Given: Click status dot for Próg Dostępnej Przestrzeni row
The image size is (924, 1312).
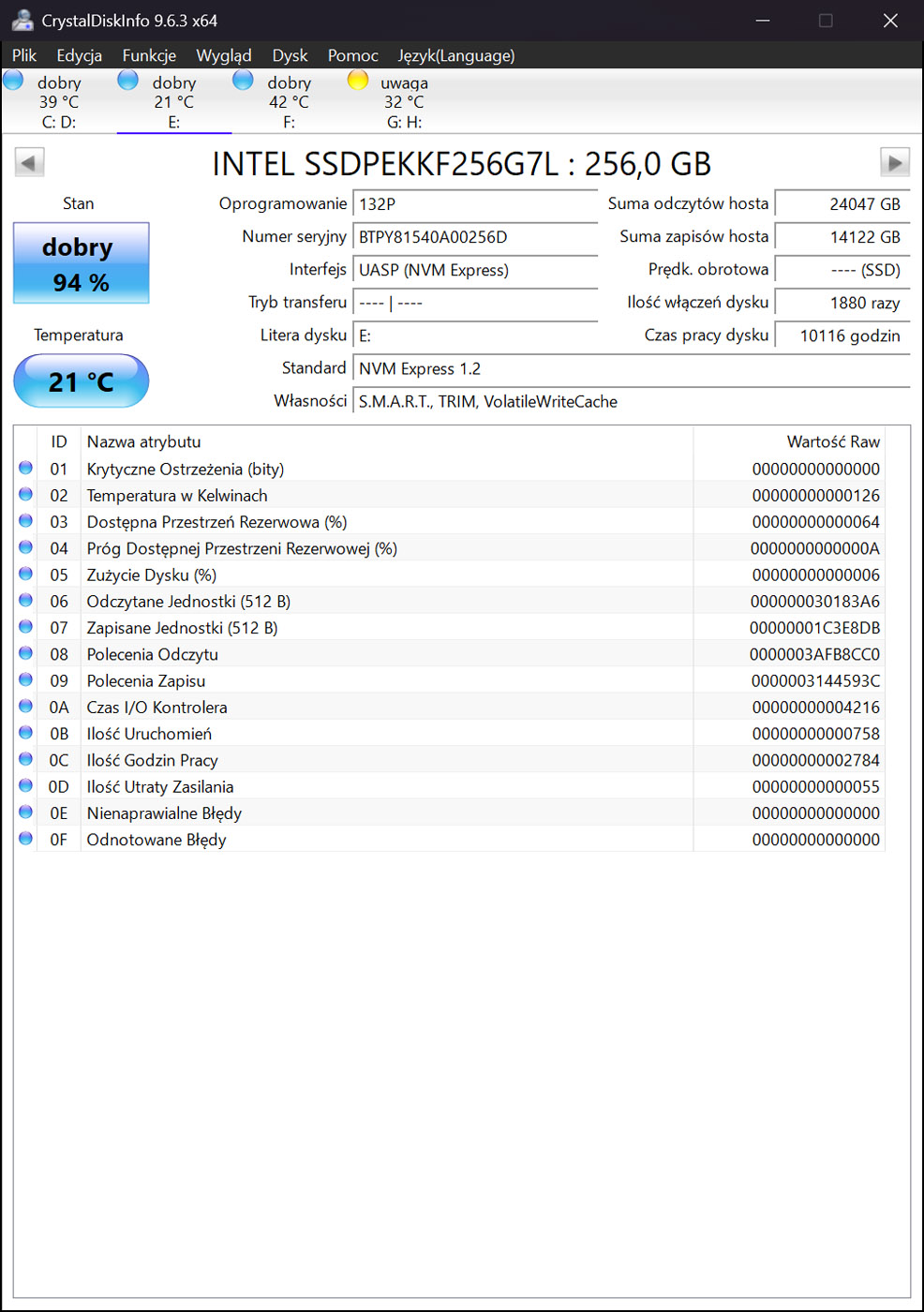Looking at the screenshot, I should click(25, 547).
